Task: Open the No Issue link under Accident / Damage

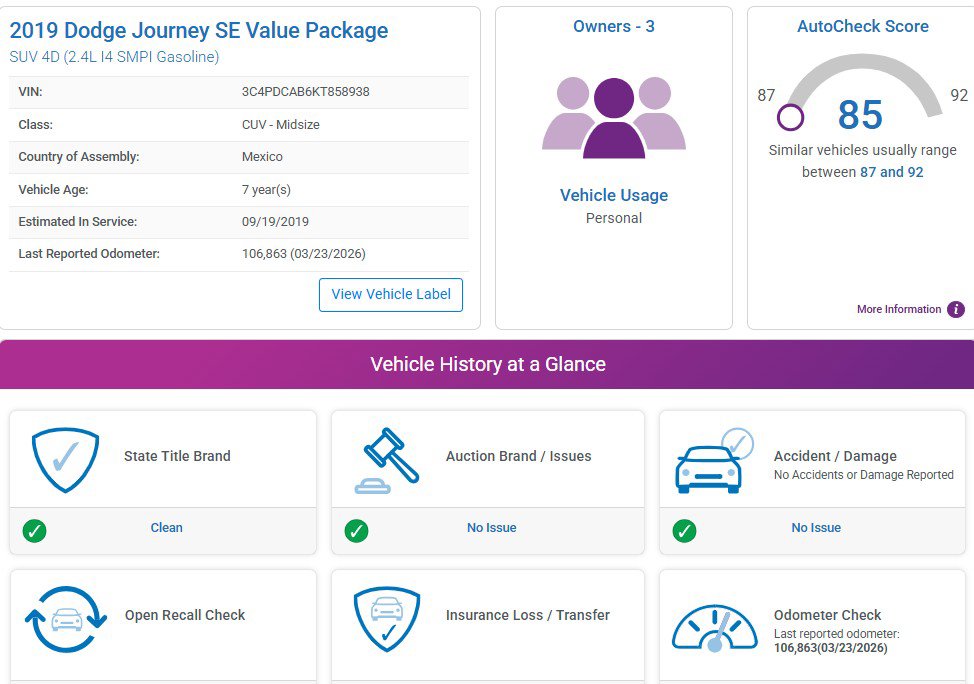Action: (816, 527)
